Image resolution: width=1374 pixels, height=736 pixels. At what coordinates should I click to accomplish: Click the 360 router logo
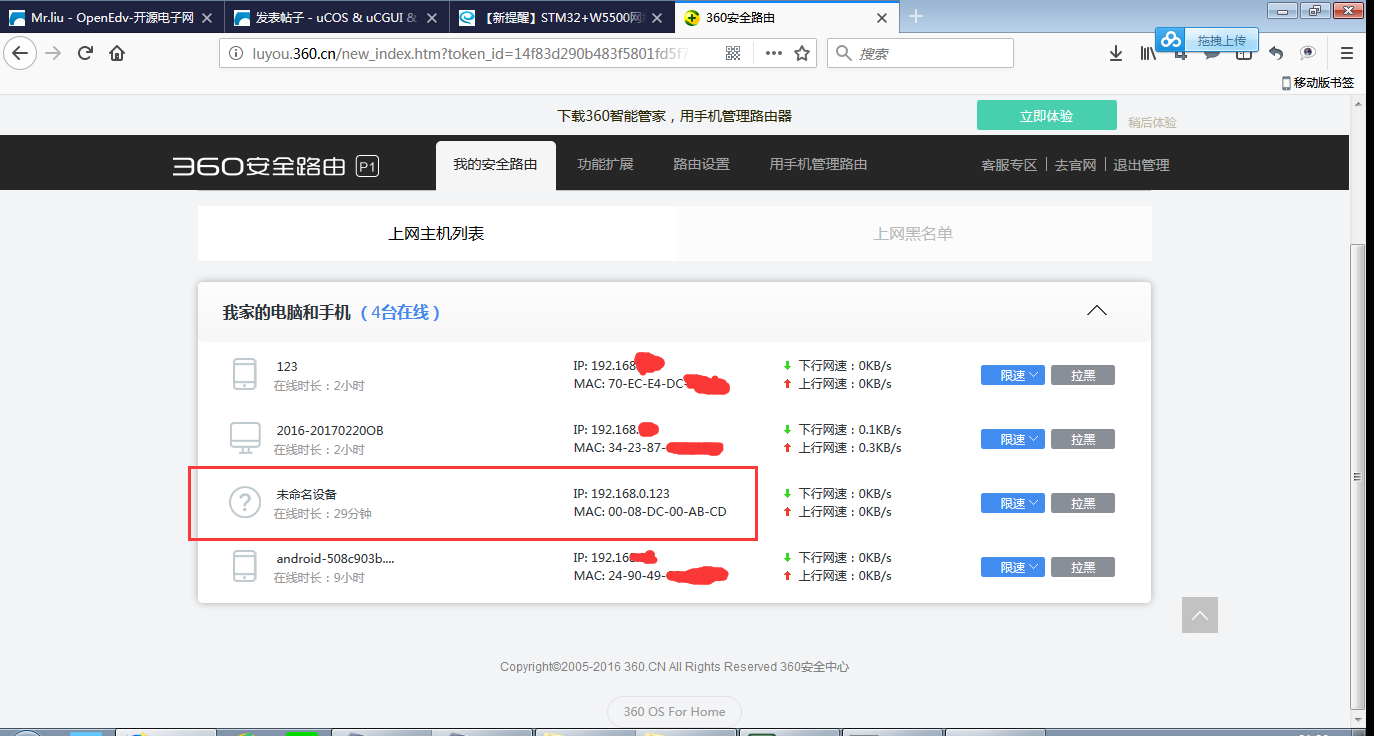coord(275,166)
